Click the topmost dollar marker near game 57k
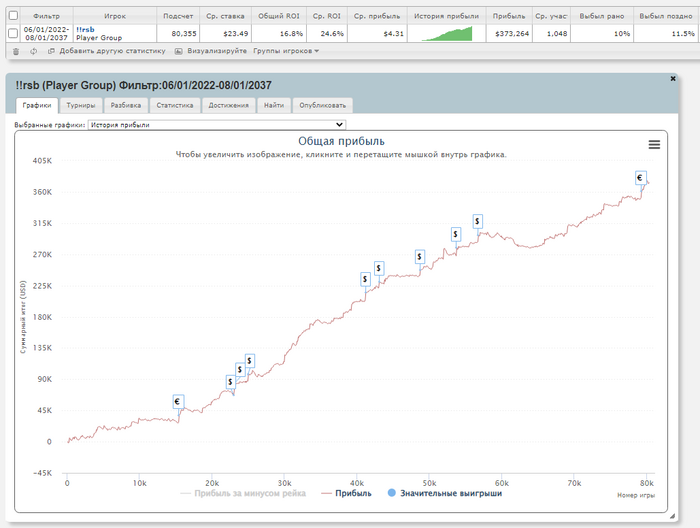The height and width of the screenshot is (528, 700). 478,221
